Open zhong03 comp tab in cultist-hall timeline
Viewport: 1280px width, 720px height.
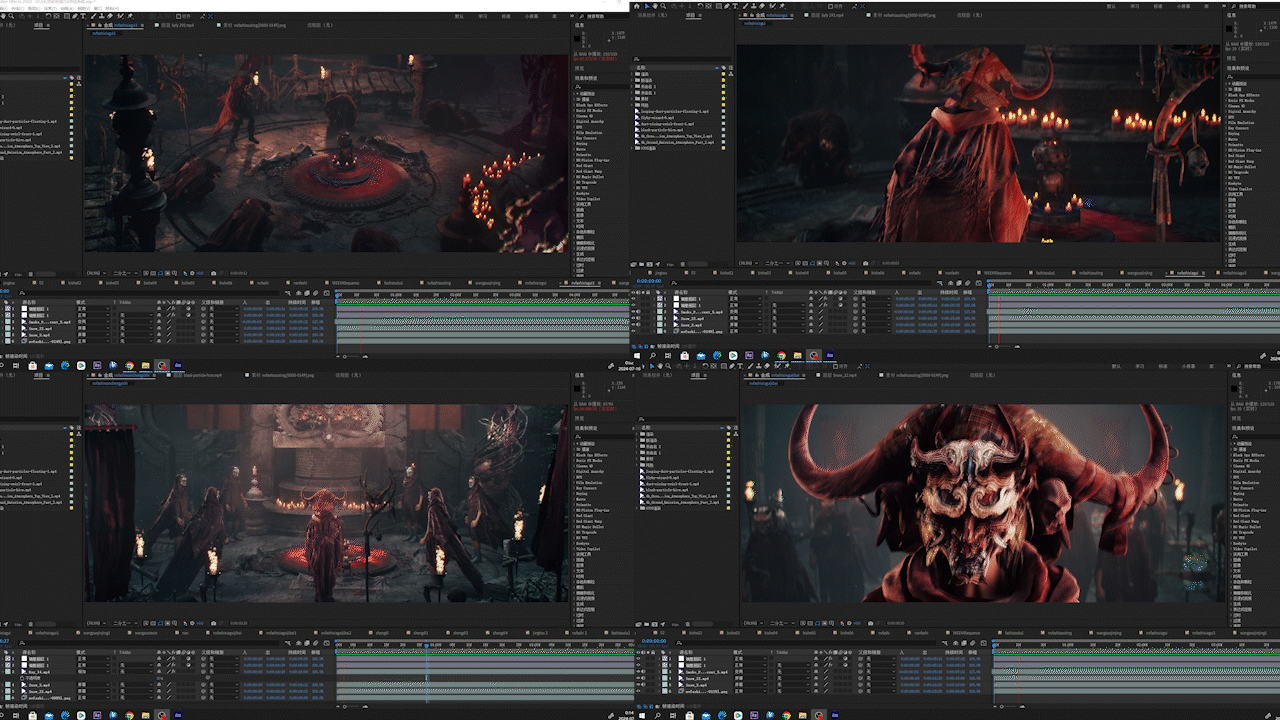coord(460,633)
